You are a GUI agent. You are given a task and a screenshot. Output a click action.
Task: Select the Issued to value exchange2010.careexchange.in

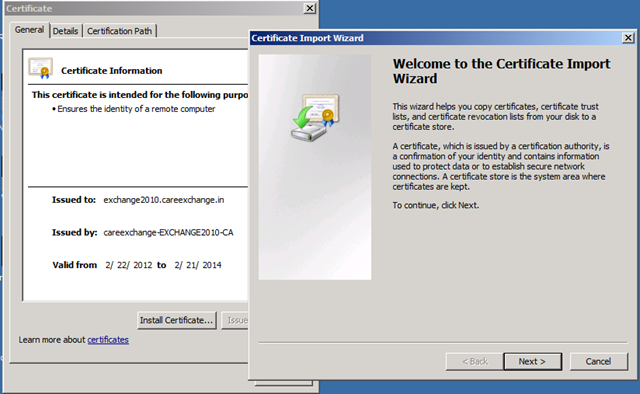click(164, 200)
